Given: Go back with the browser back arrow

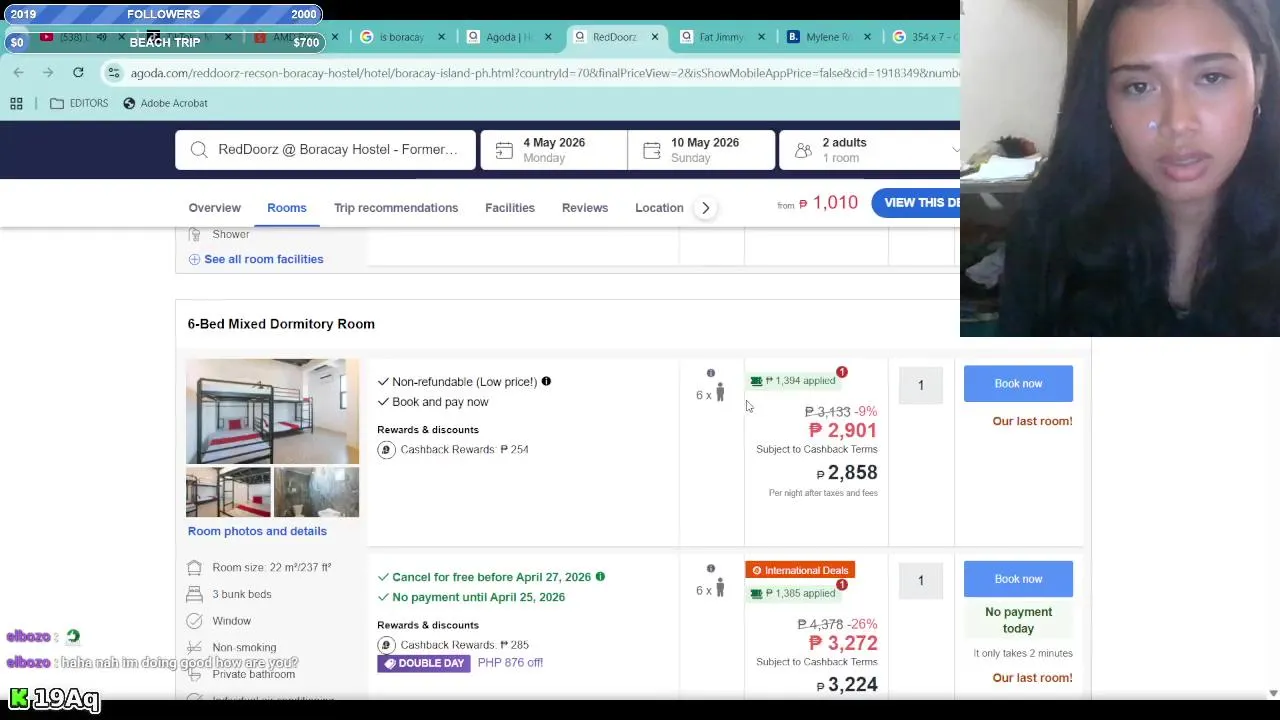Looking at the screenshot, I should coord(18,72).
